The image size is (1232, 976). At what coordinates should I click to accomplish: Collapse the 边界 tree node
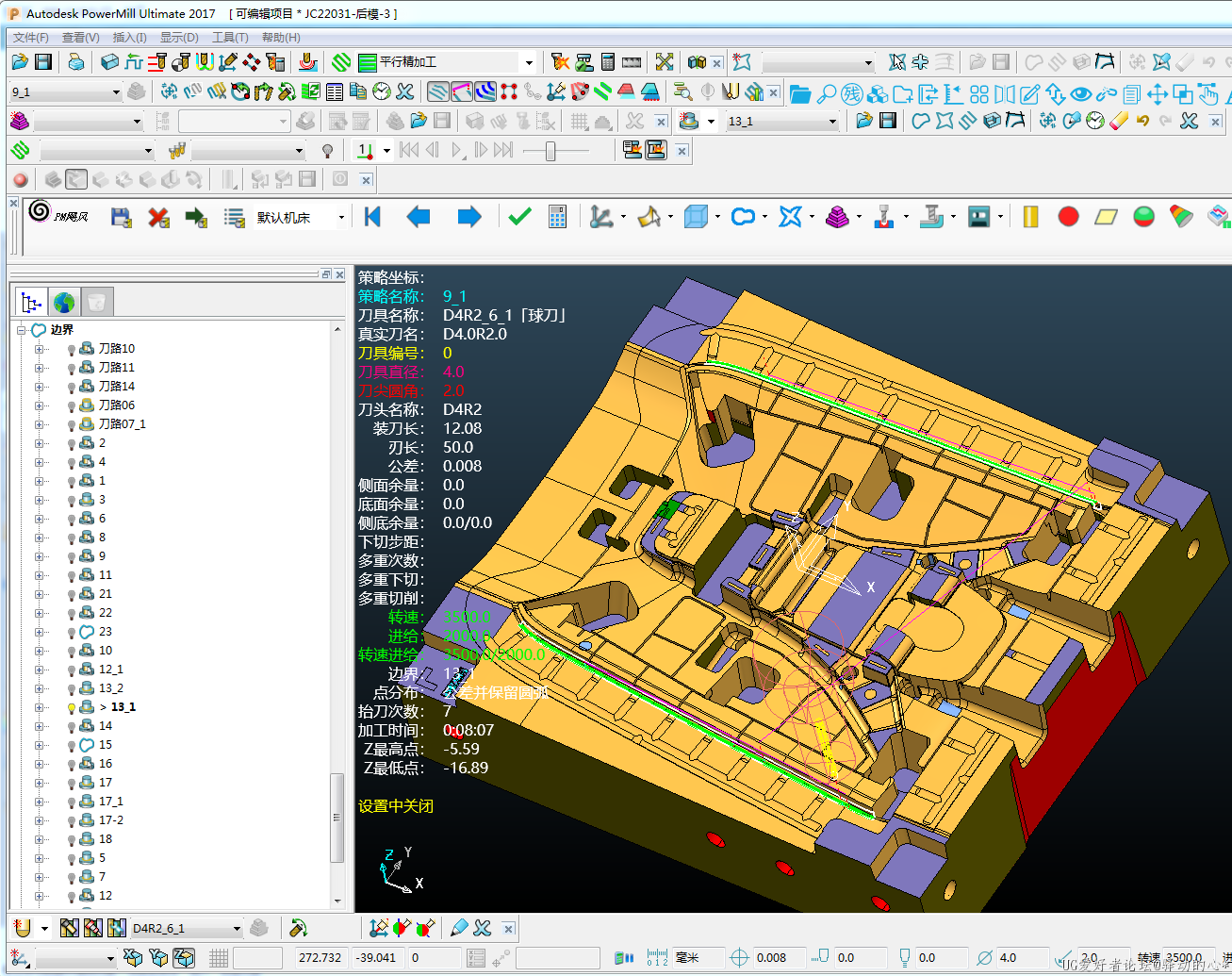click(21, 330)
